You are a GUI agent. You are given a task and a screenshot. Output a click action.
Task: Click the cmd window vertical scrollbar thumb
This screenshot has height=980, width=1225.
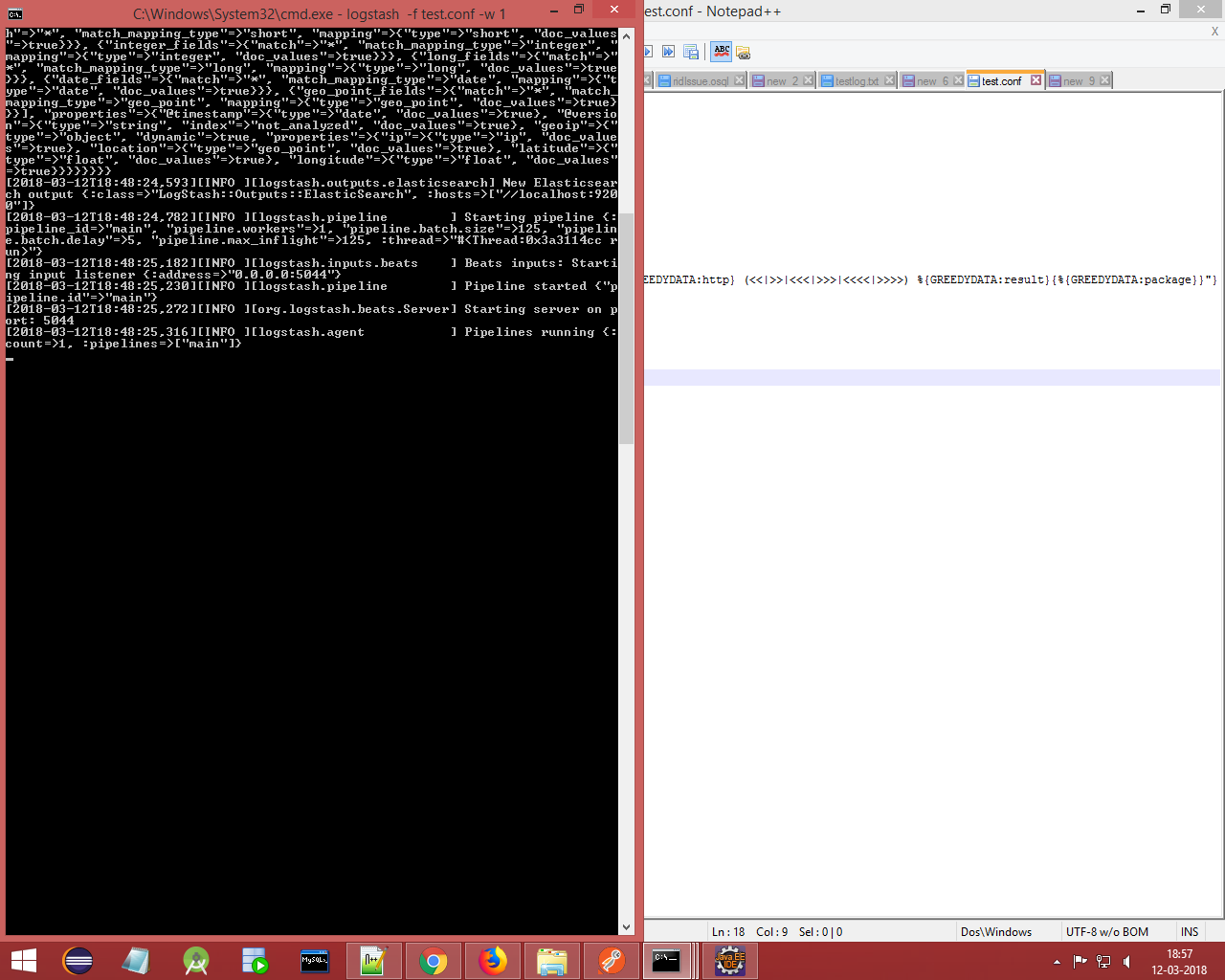click(x=627, y=328)
